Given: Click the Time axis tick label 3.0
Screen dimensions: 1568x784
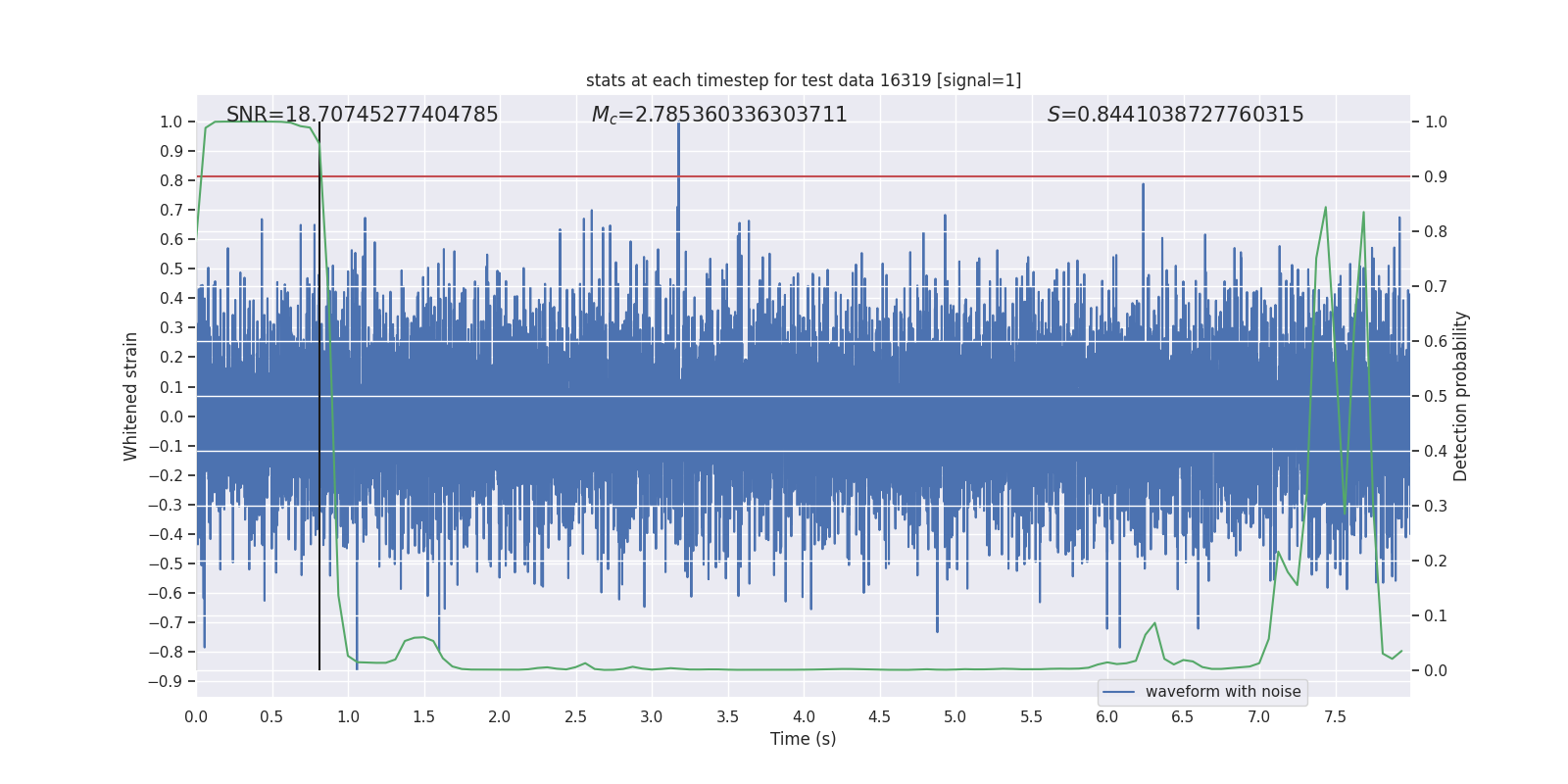Looking at the screenshot, I should (x=652, y=716).
